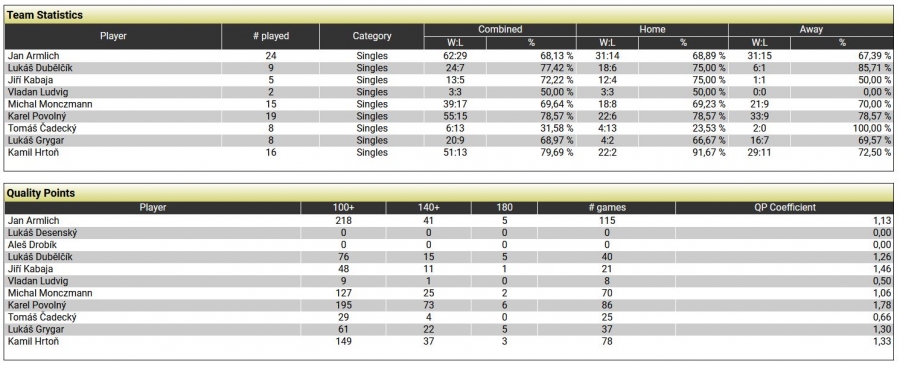Click the Team Statistics section title
This screenshot has height=367, width=900.
pyautogui.click(x=45, y=16)
